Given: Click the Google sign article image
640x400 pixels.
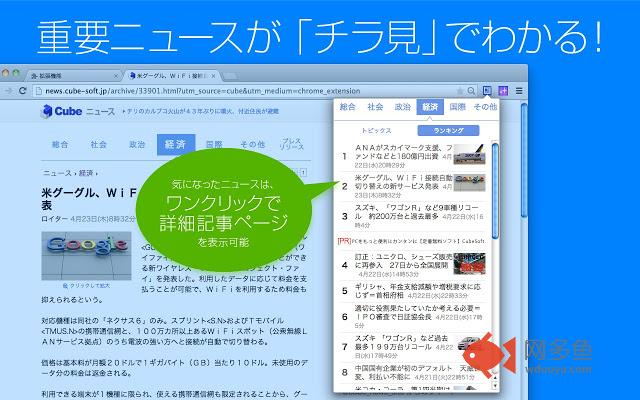Looking at the screenshot, I should [87, 256].
